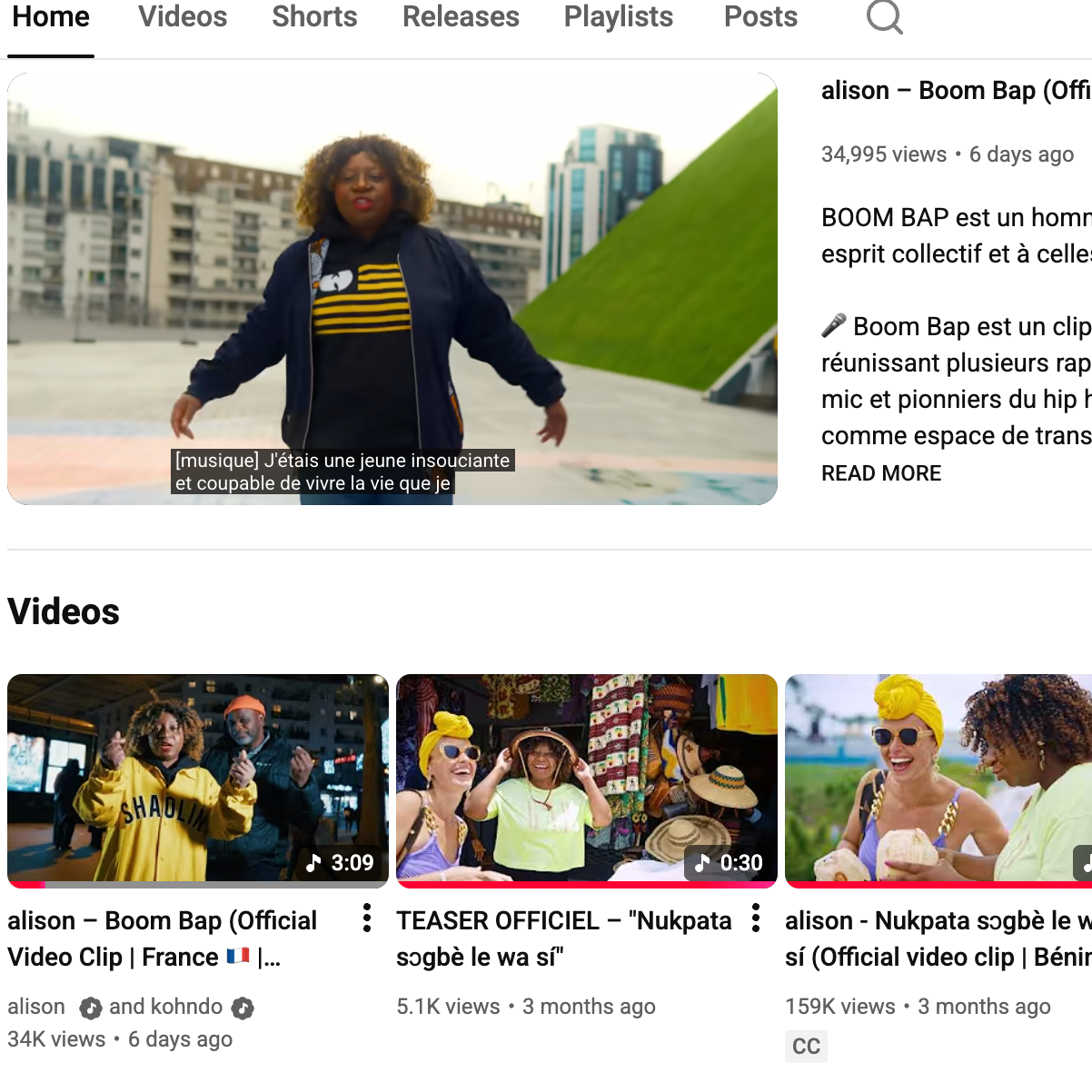This screenshot has height=1092, width=1092.
Task: Play the featured Boom Bap video player
Action: [392, 289]
